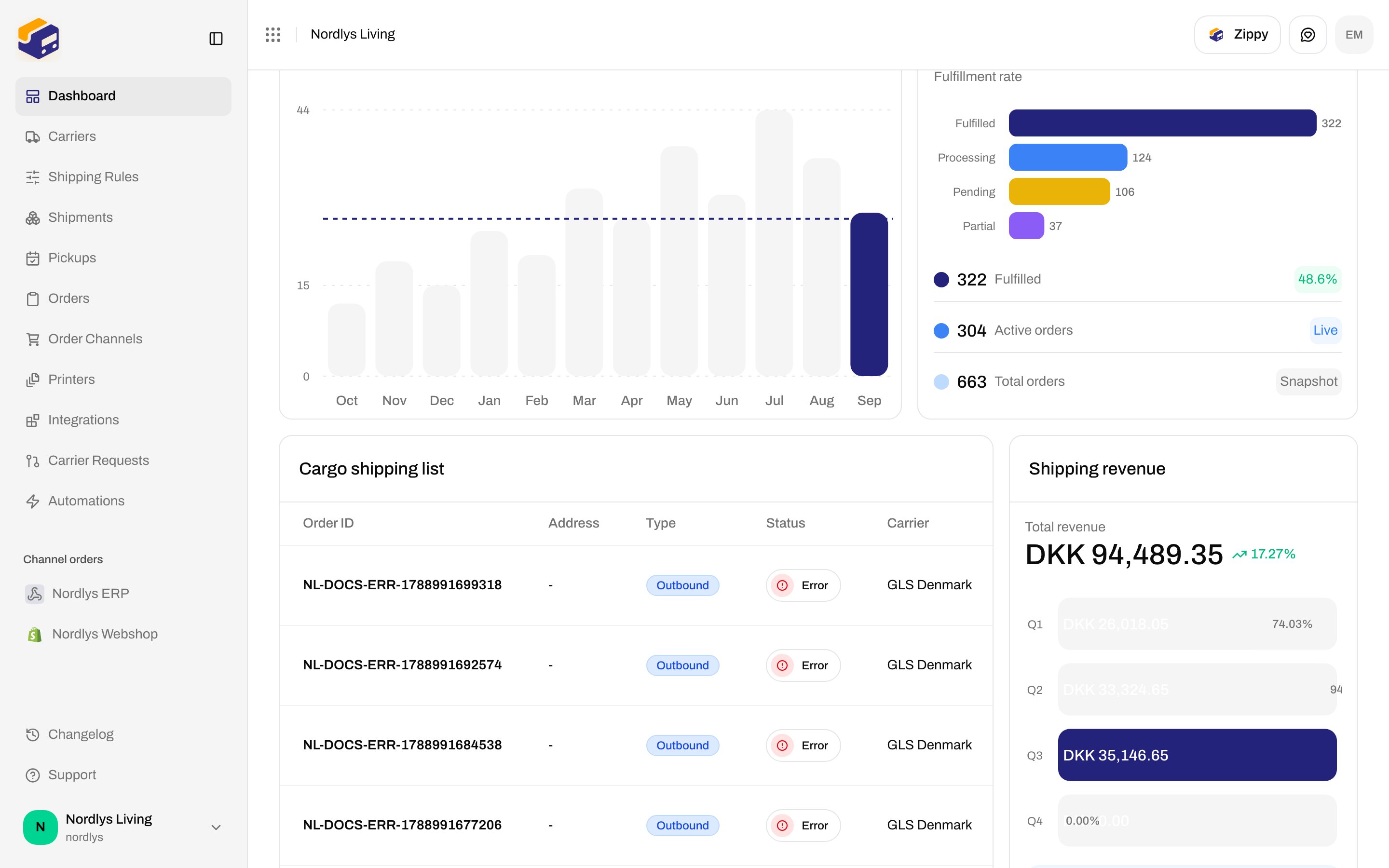The image size is (1389, 868).
Task: Click the Status column header
Action: (x=785, y=523)
